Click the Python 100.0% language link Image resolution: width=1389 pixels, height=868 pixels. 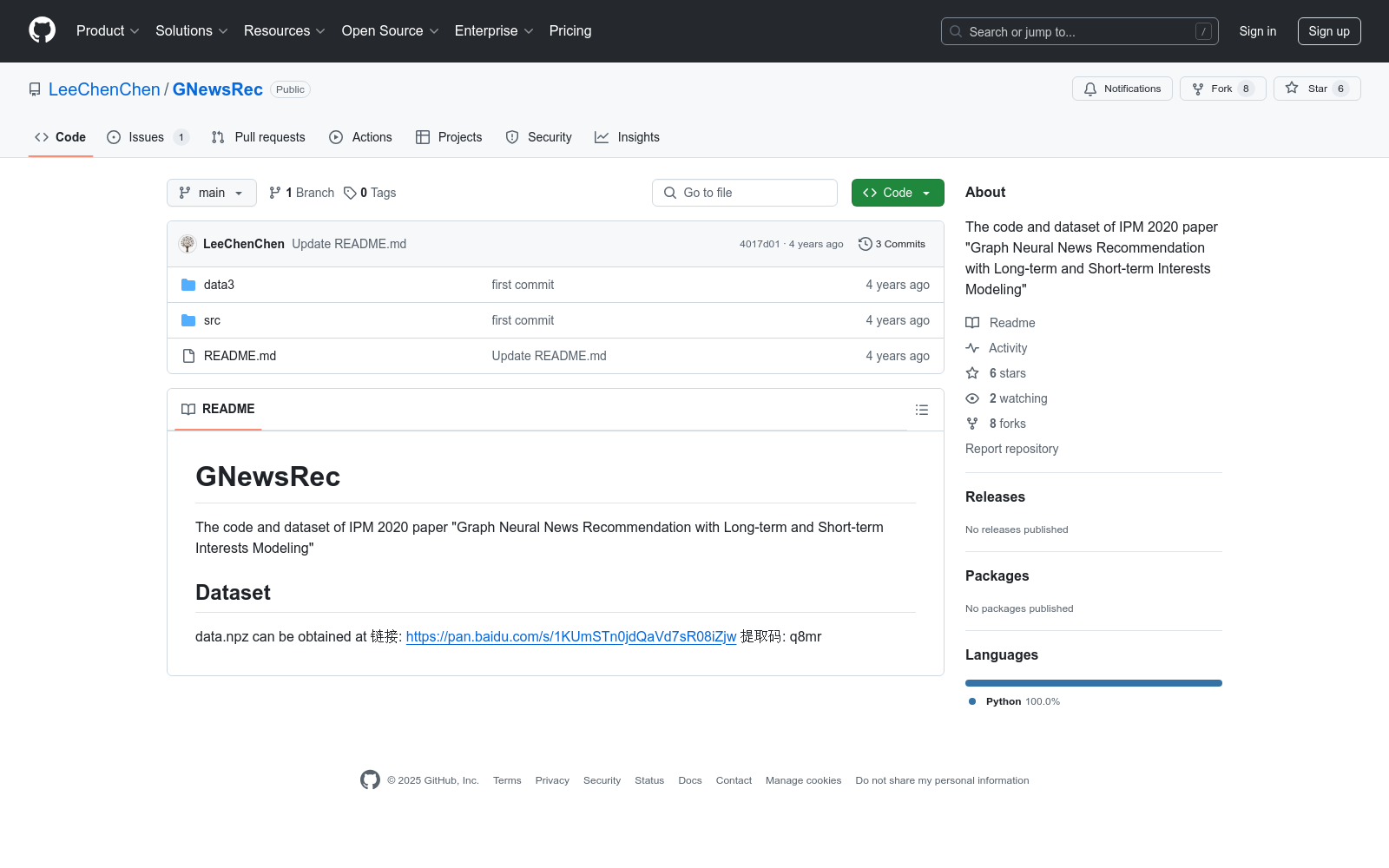coord(1015,701)
